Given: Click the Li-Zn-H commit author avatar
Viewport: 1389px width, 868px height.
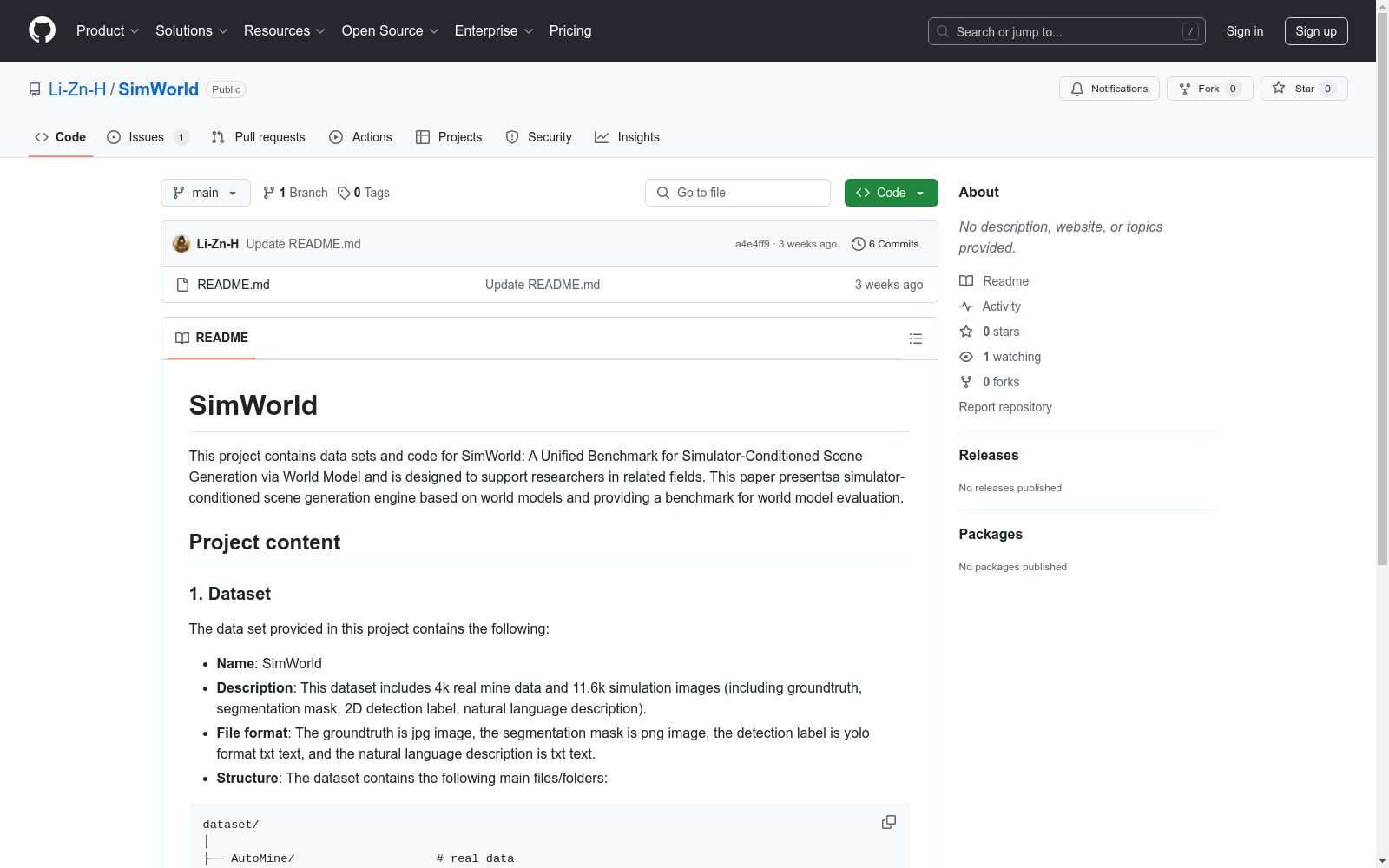Looking at the screenshot, I should point(181,244).
